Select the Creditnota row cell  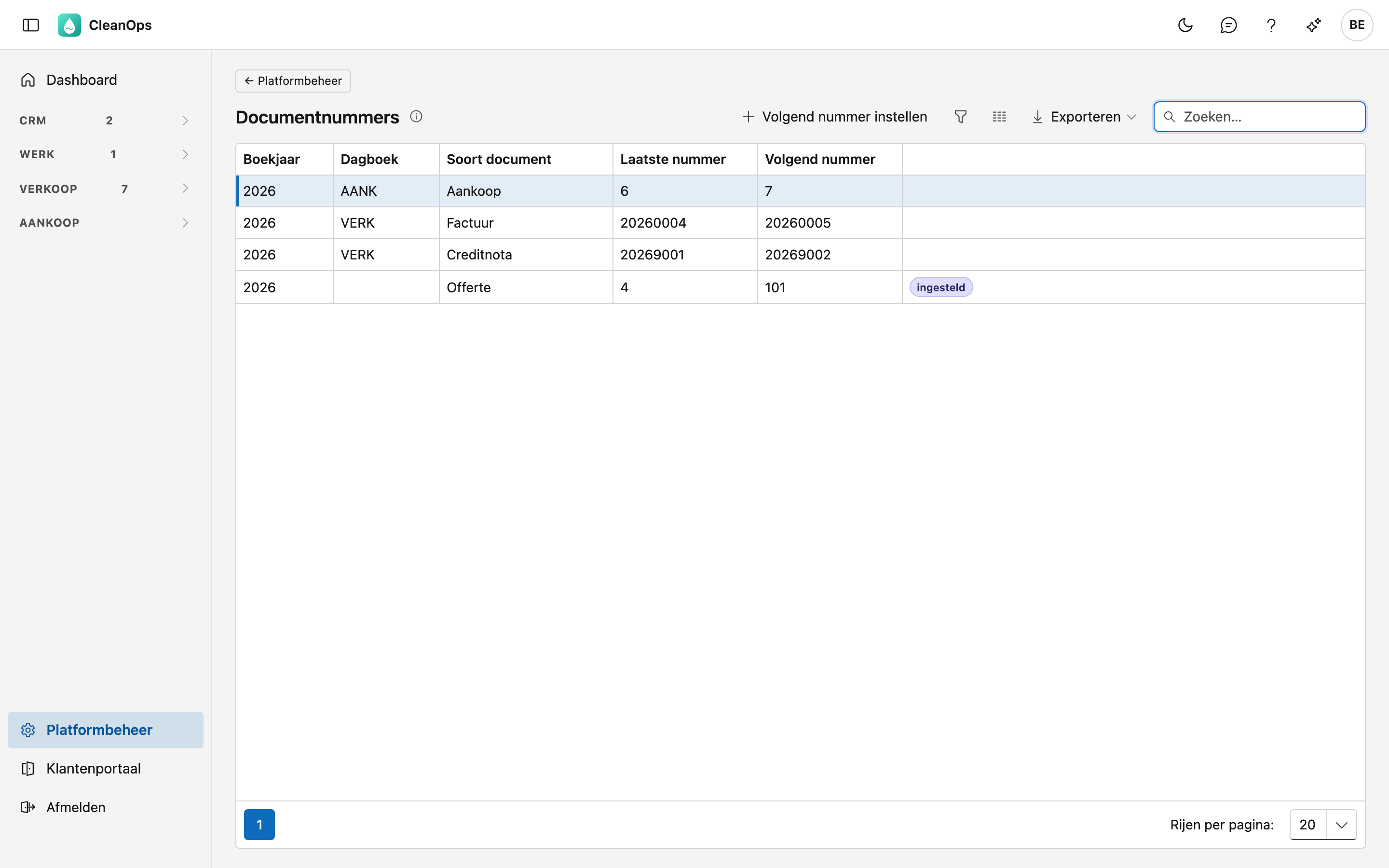(526, 254)
